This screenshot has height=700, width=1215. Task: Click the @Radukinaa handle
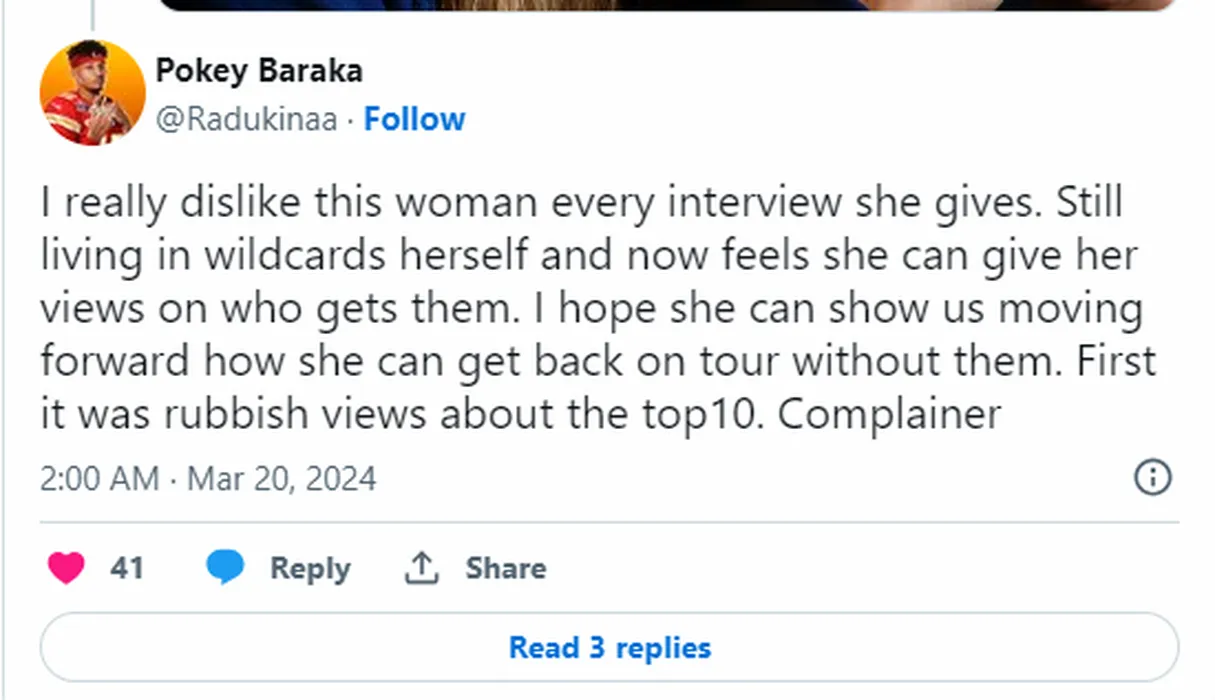[246, 119]
